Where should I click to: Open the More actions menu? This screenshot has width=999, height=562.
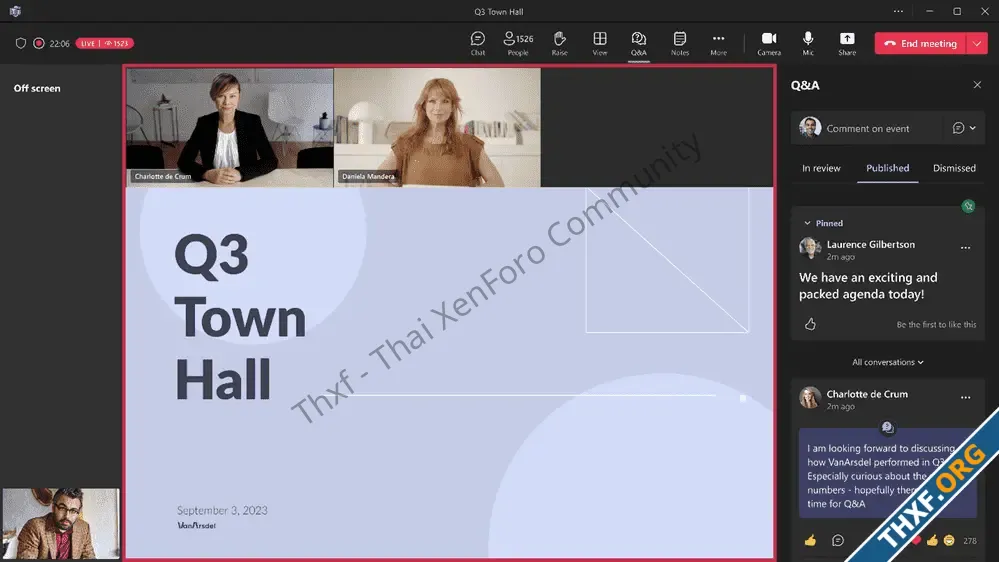(718, 43)
